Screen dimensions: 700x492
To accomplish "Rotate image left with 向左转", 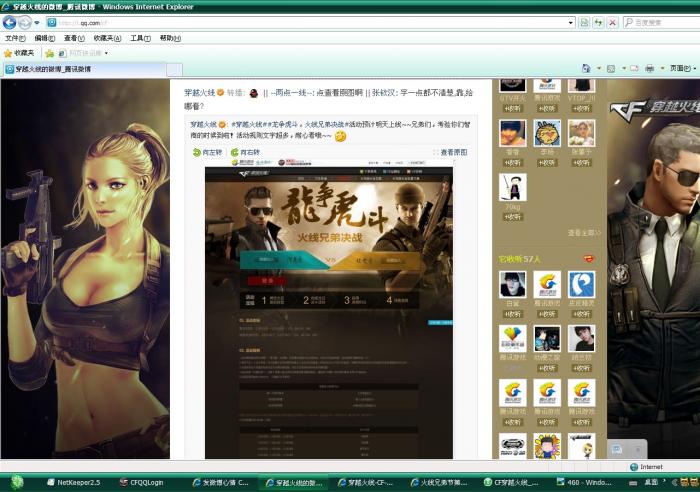I will coord(207,152).
